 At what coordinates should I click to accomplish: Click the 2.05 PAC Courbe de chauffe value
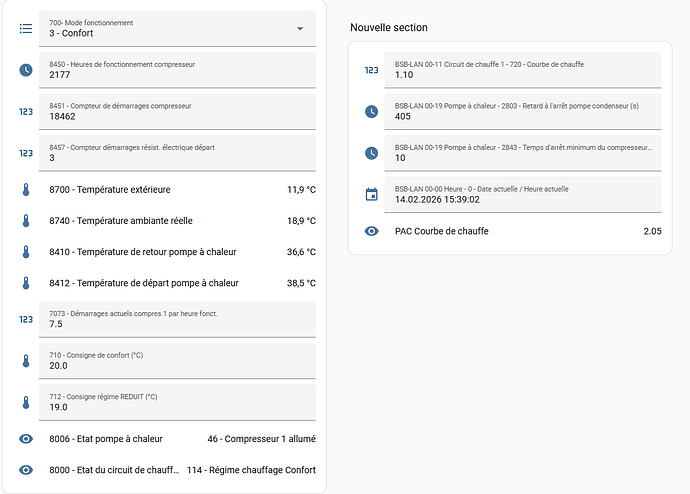click(652, 231)
